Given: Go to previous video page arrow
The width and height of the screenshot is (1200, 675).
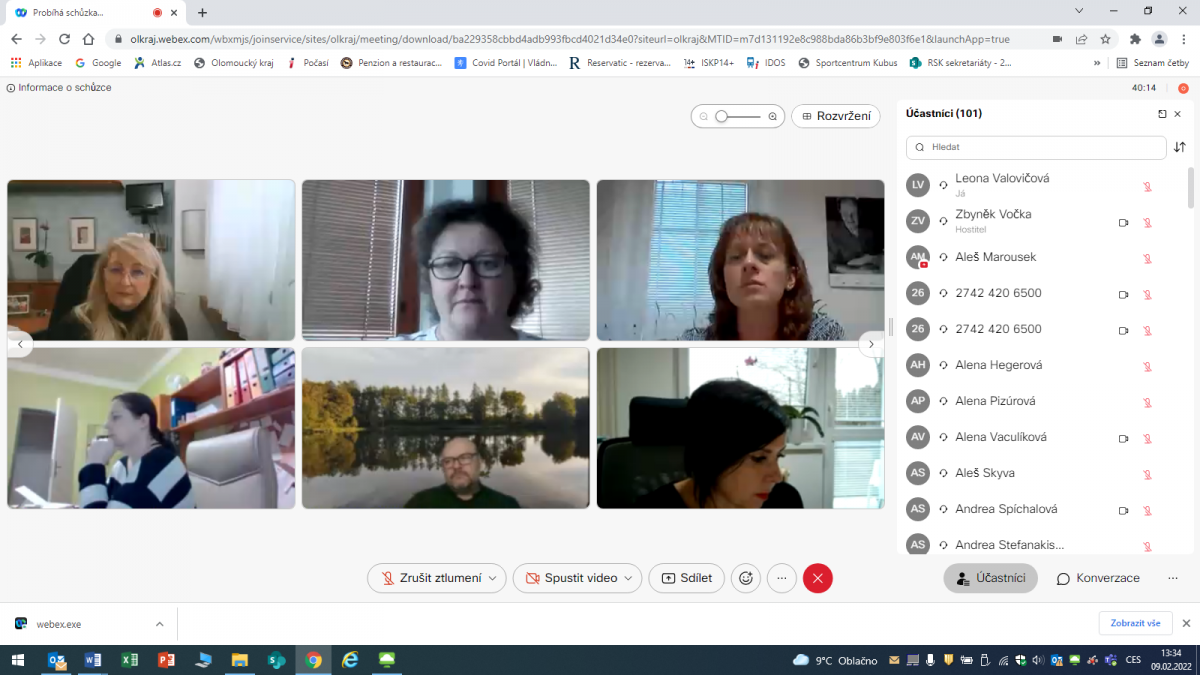Looking at the screenshot, I should coord(20,344).
